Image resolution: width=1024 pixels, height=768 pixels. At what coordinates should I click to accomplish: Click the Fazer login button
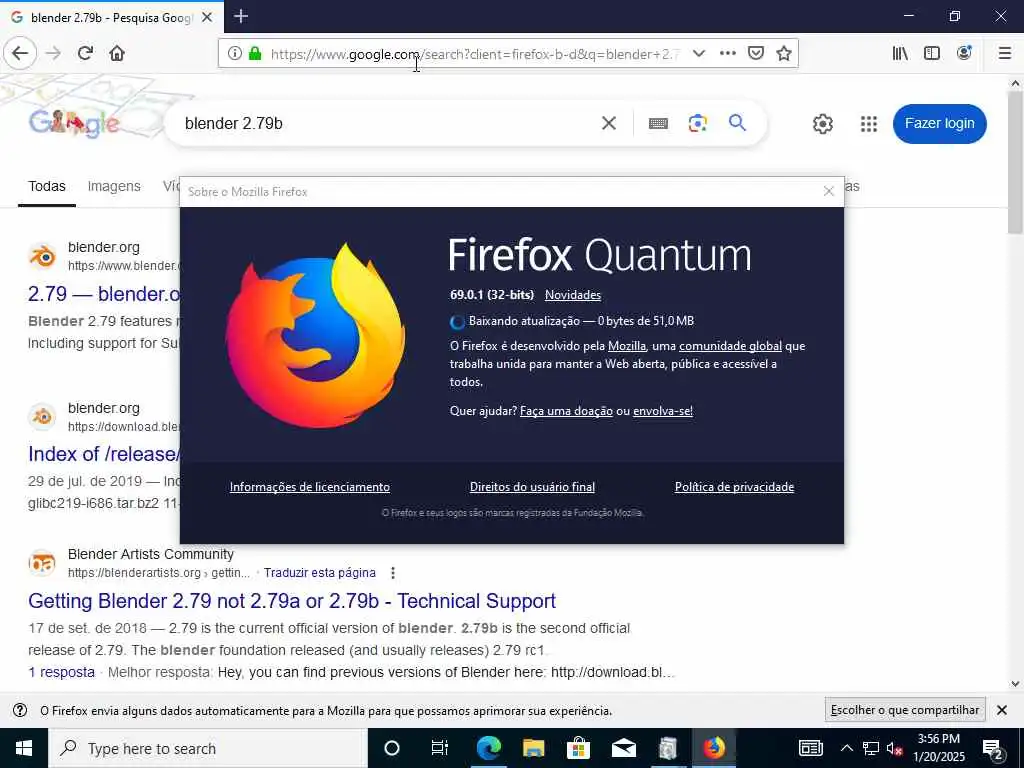[x=939, y=123]
